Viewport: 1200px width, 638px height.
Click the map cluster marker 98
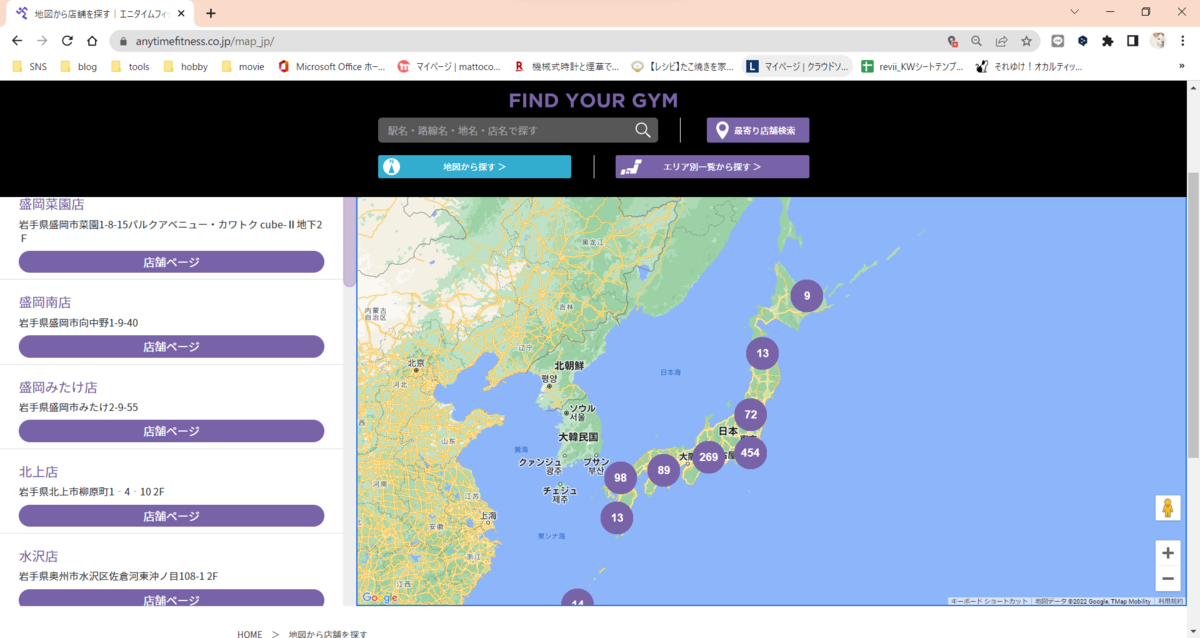pos(620,478)
